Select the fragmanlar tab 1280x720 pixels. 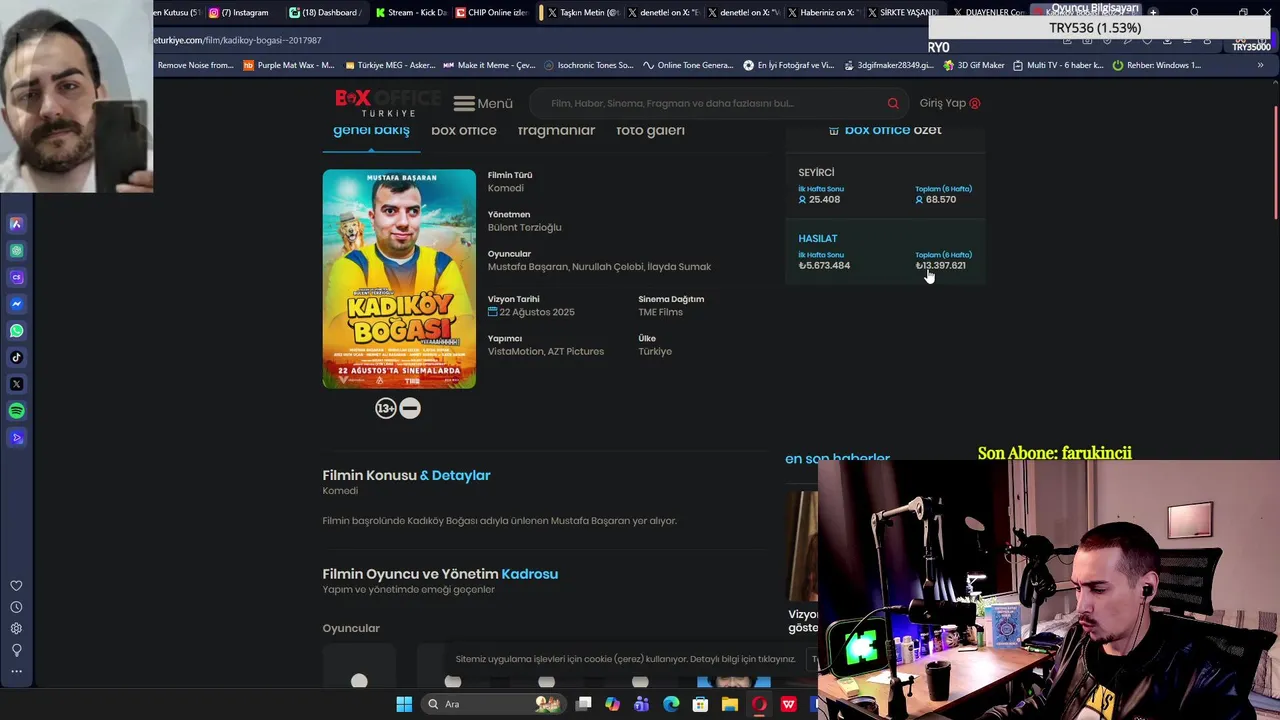tap(556, 130)
